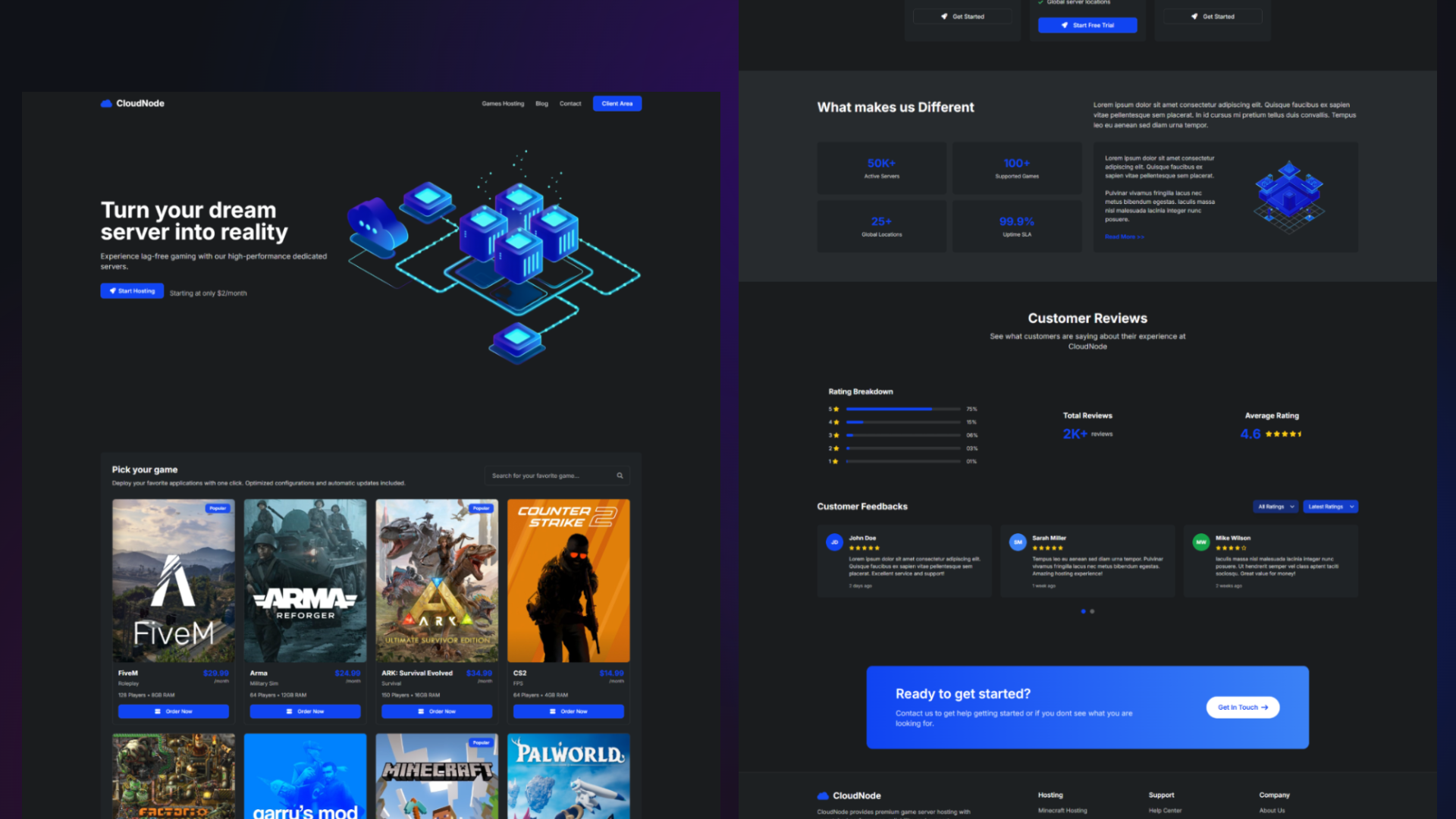Click the About Us footer link
This screenshot has height=819, width=1456.
1272,811
